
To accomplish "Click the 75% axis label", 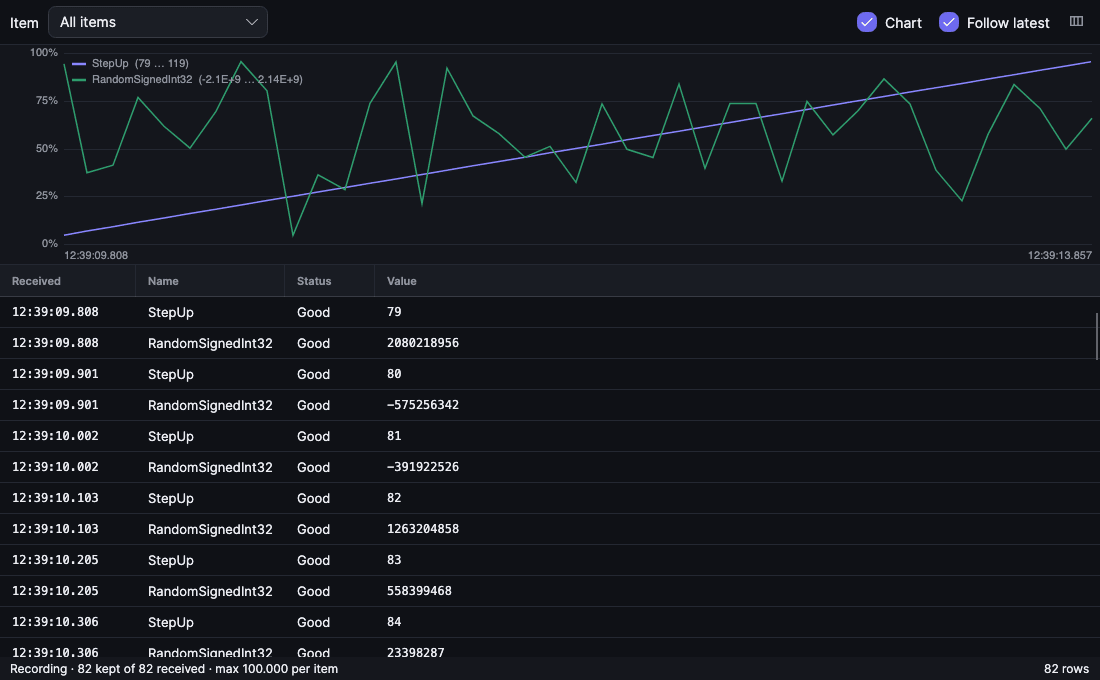I will [46, 100].
